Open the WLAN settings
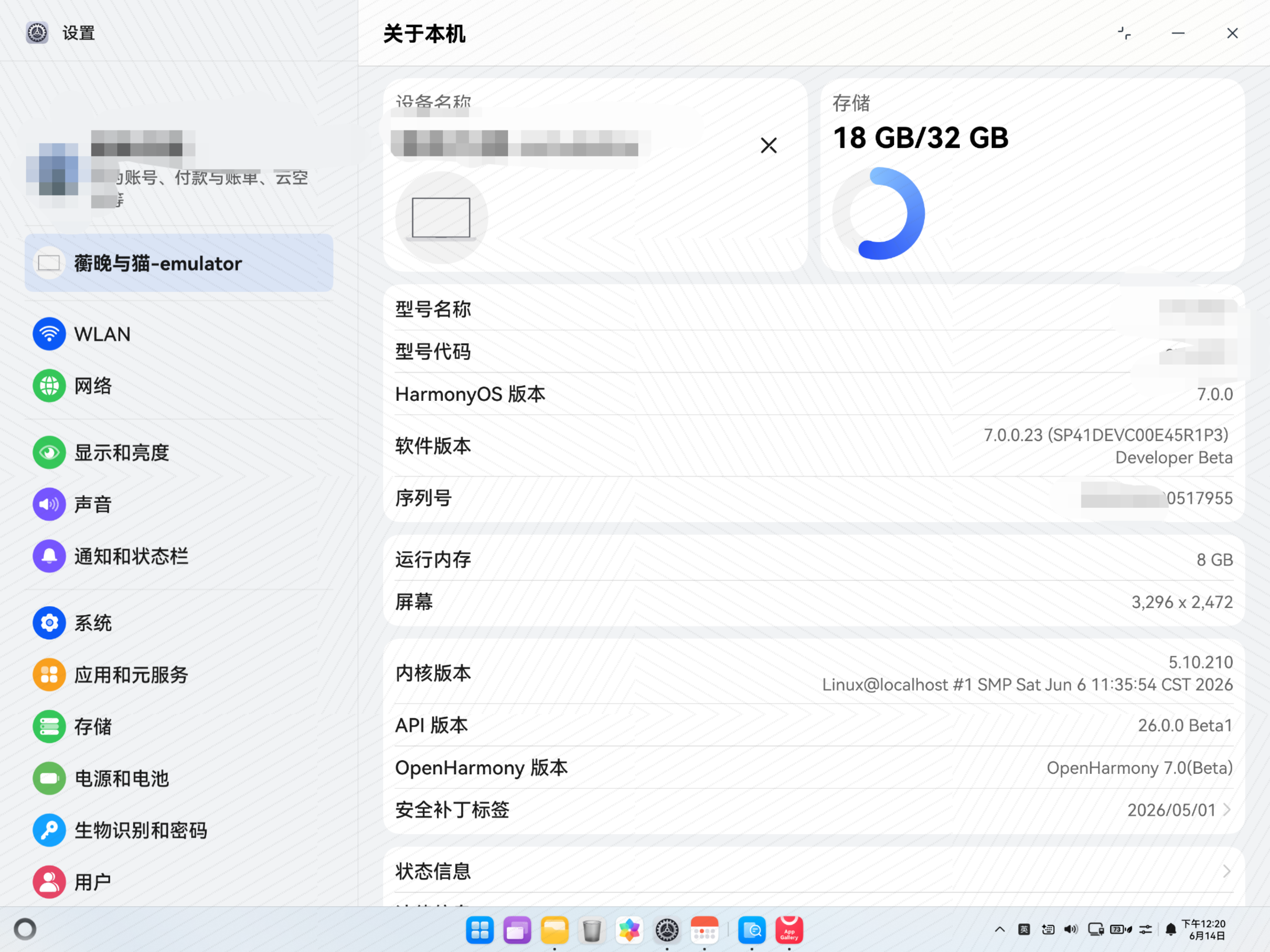Viewport: 1270px width, 952px height. [178, 334]
